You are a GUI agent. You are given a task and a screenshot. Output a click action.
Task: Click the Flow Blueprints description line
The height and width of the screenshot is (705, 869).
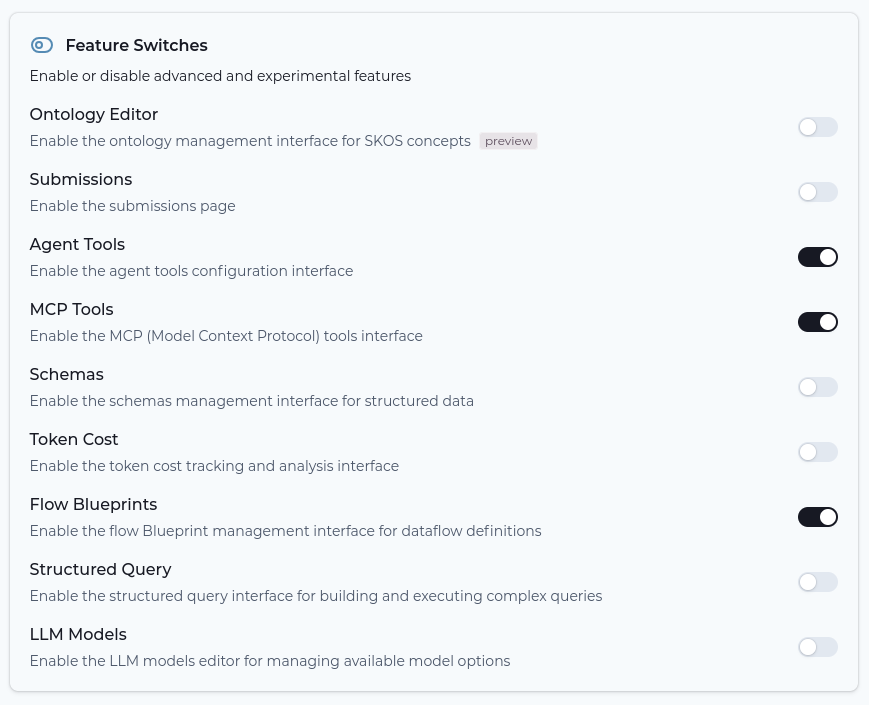(x=284, y=531)
